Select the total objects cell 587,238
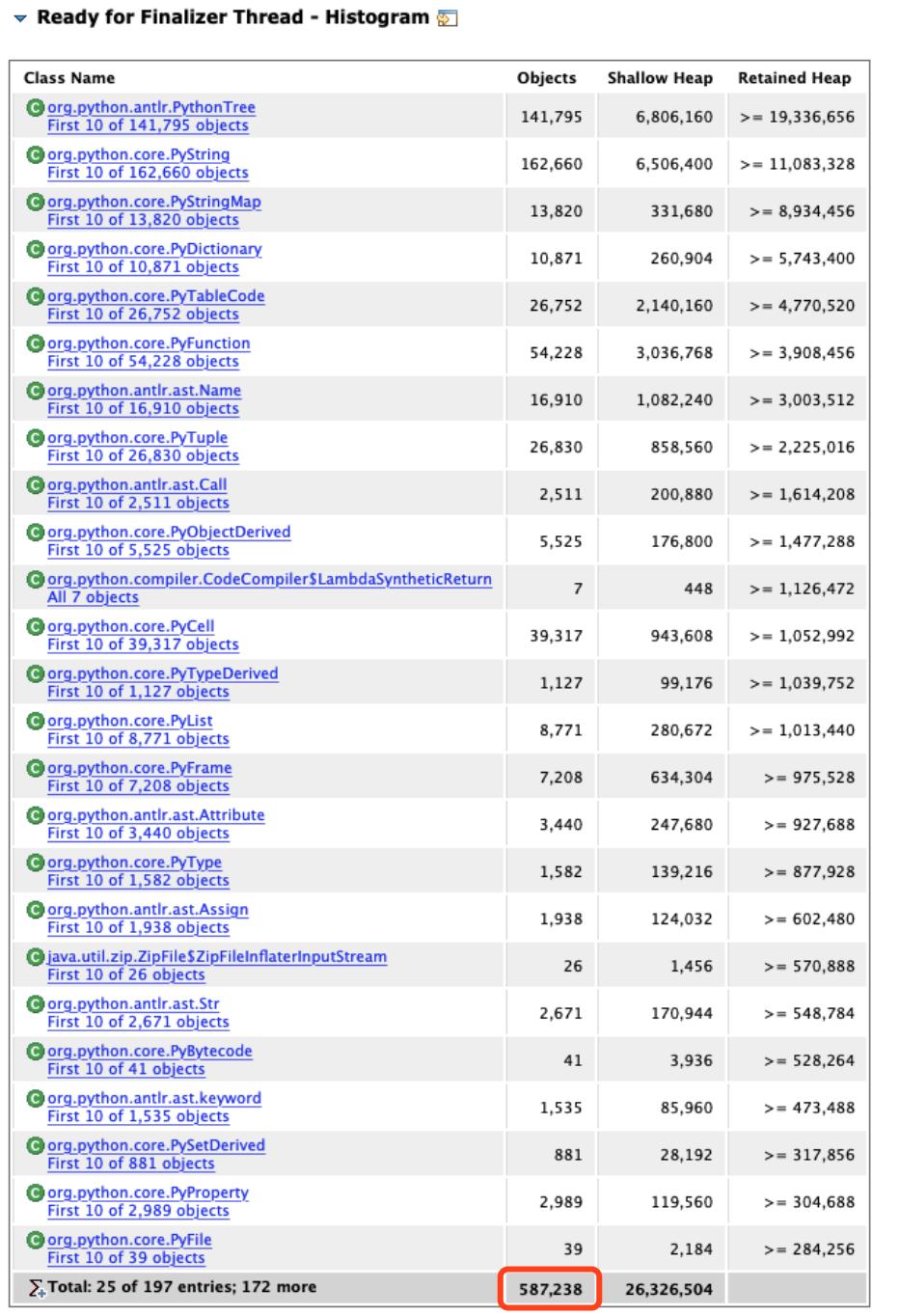The width and height of the screenshot is (899, 1316). (x=550, y=1289)
